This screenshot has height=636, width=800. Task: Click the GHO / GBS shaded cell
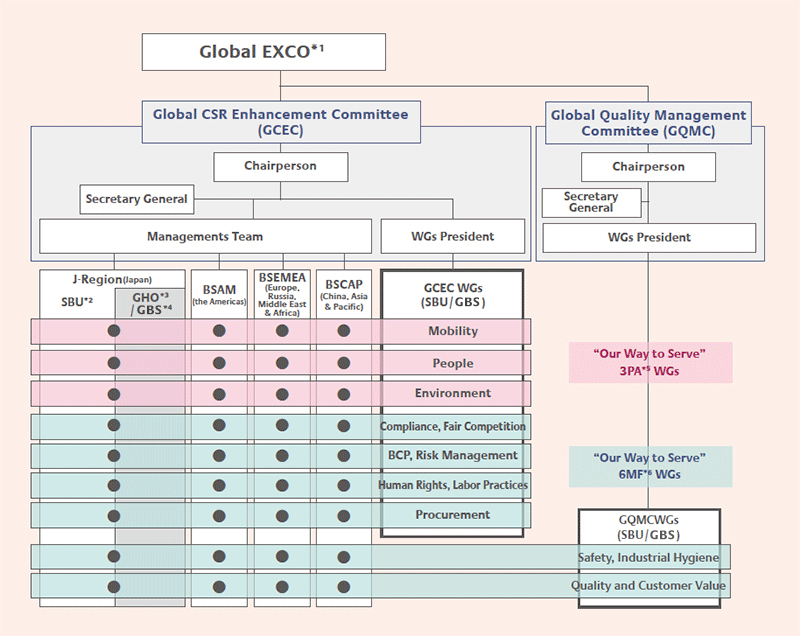pos(150,303)
